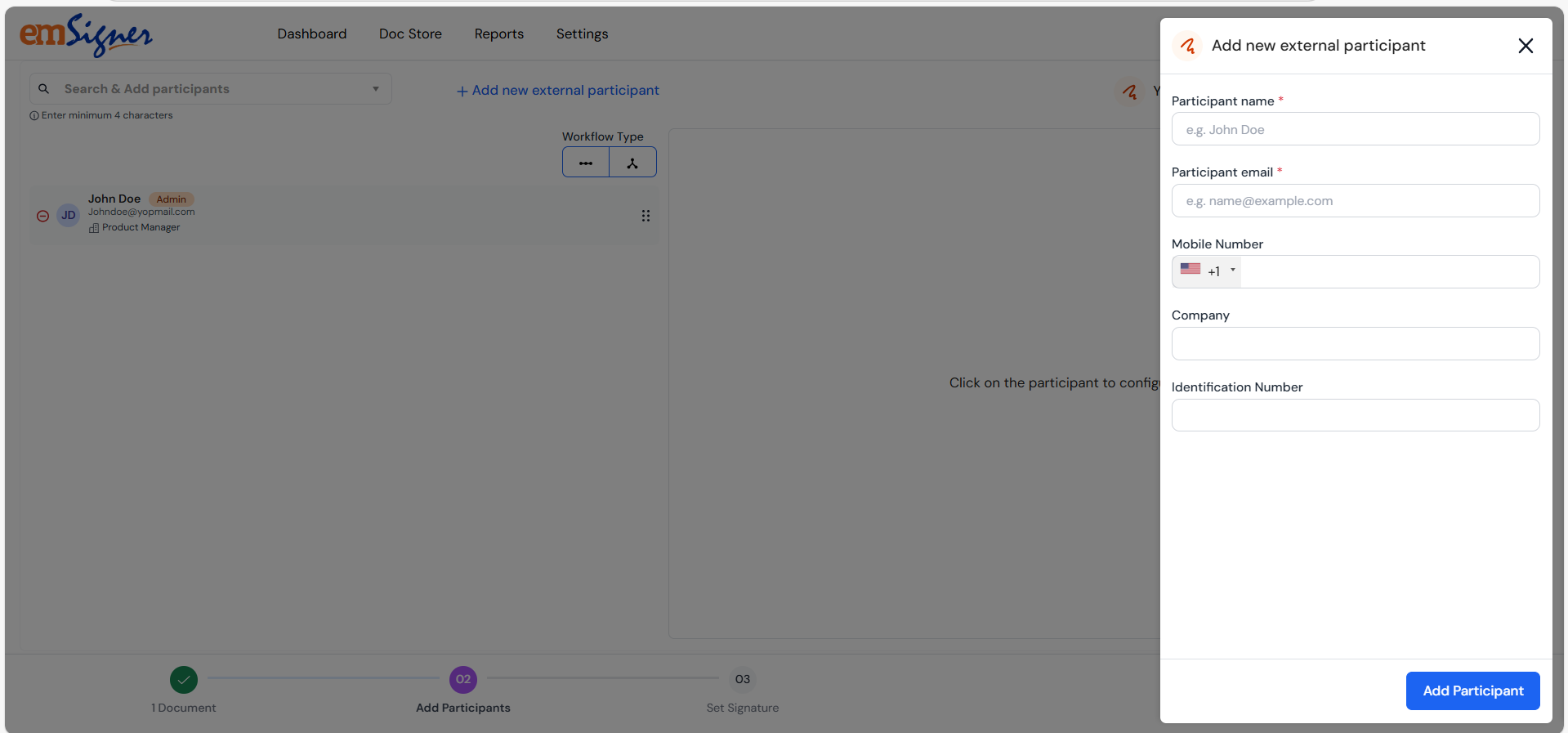Expand Search & Add participants dropdown

pos(376,89)
